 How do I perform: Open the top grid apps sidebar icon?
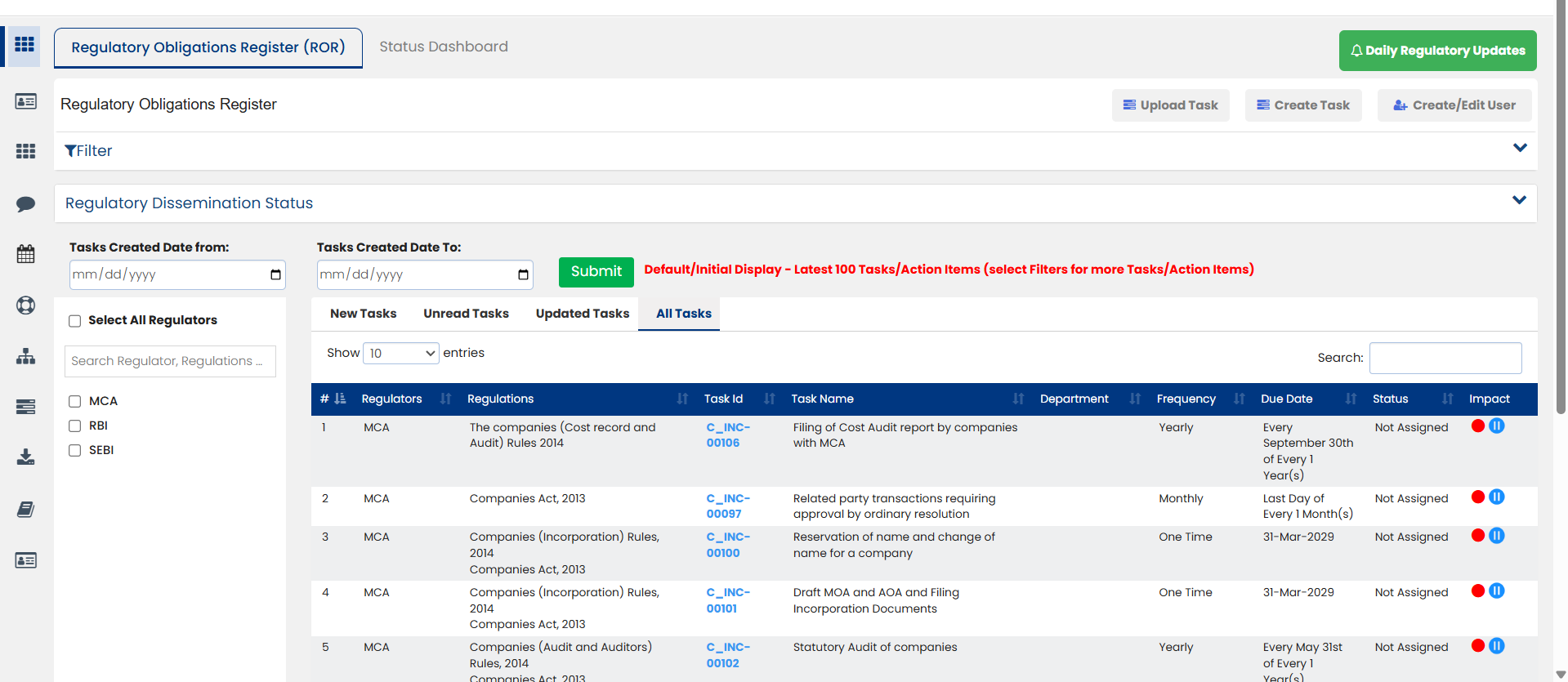coord(25,45)
